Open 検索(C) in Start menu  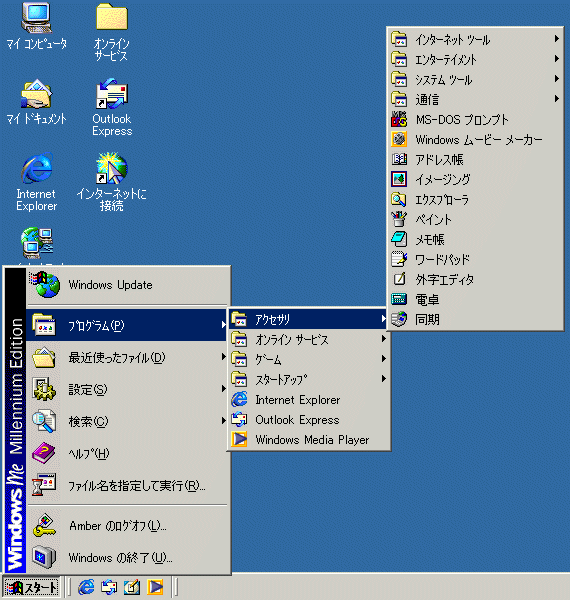pyautogui.click(x=128, y=421)
